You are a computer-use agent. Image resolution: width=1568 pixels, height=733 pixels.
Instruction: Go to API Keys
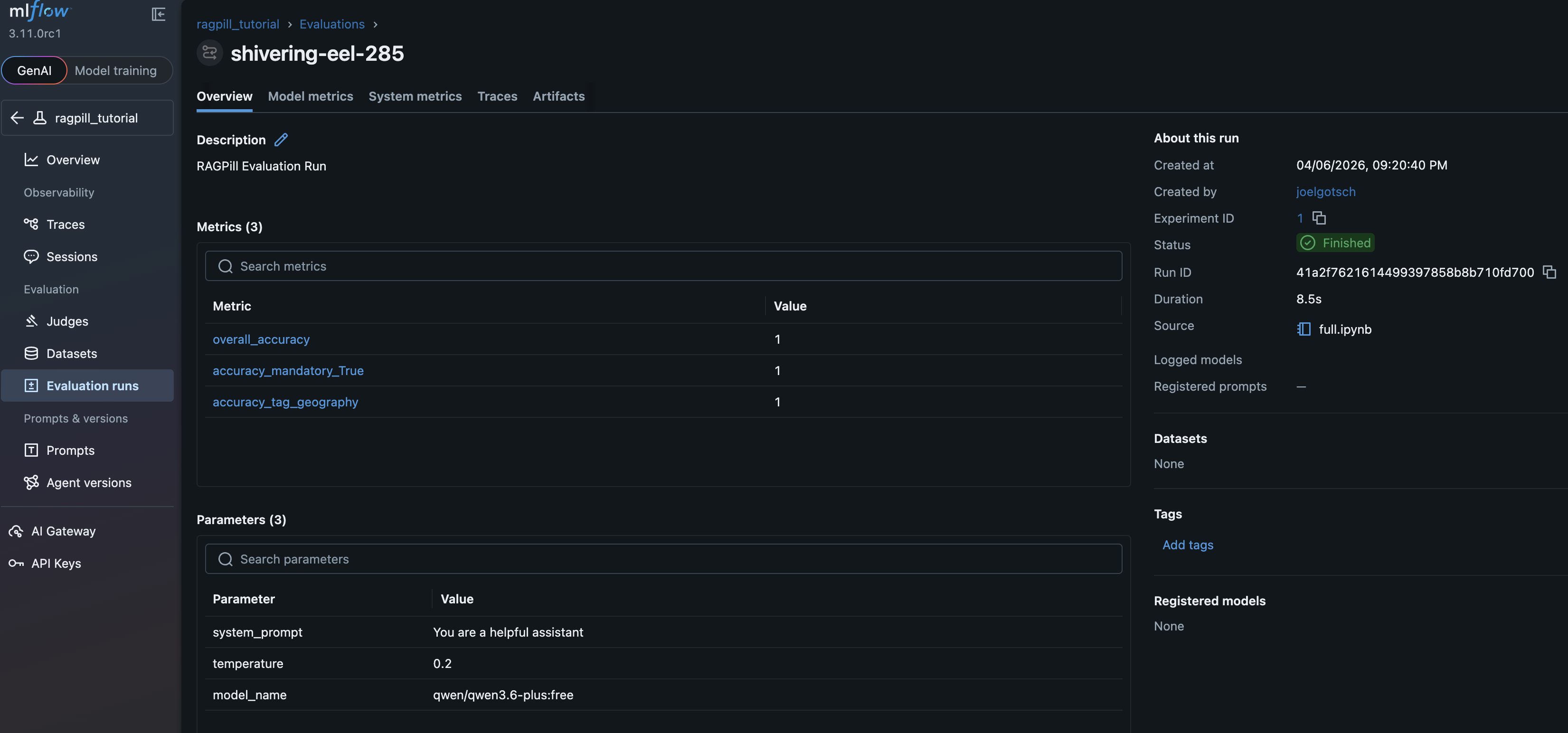(56, 564)
